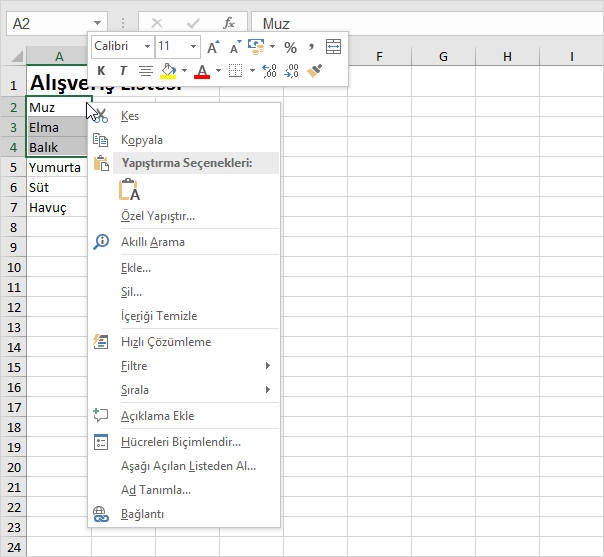Image resolution: width=604 pixels, height=557 pixels.
Task: Click the borders icon in the mini toolbar
Action: [235, 70]
